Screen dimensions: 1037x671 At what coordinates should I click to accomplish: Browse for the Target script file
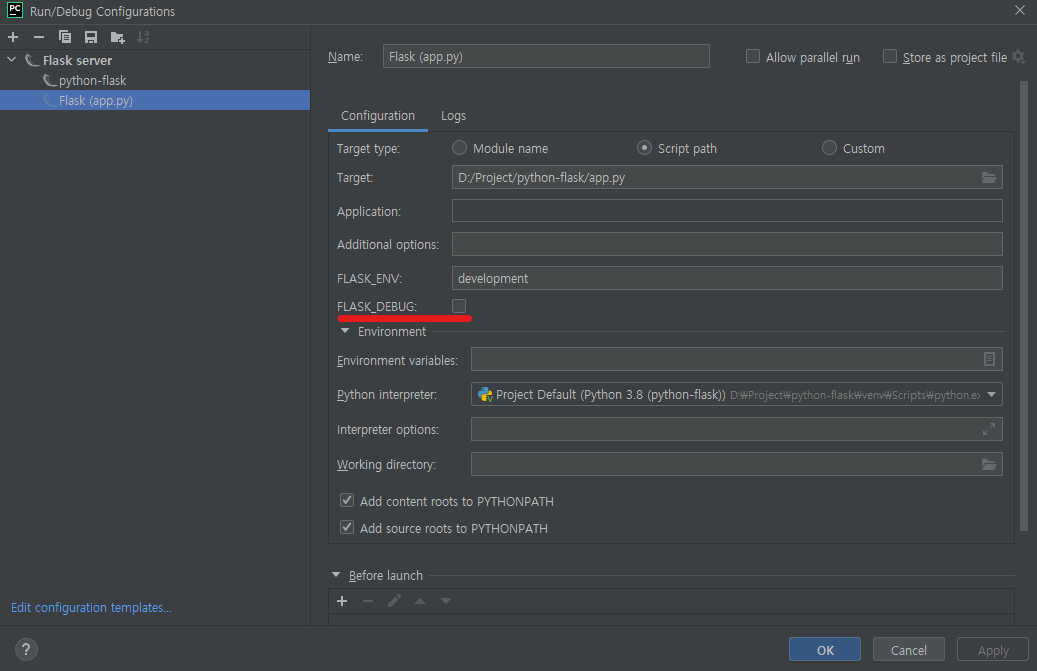coord(989,177)
